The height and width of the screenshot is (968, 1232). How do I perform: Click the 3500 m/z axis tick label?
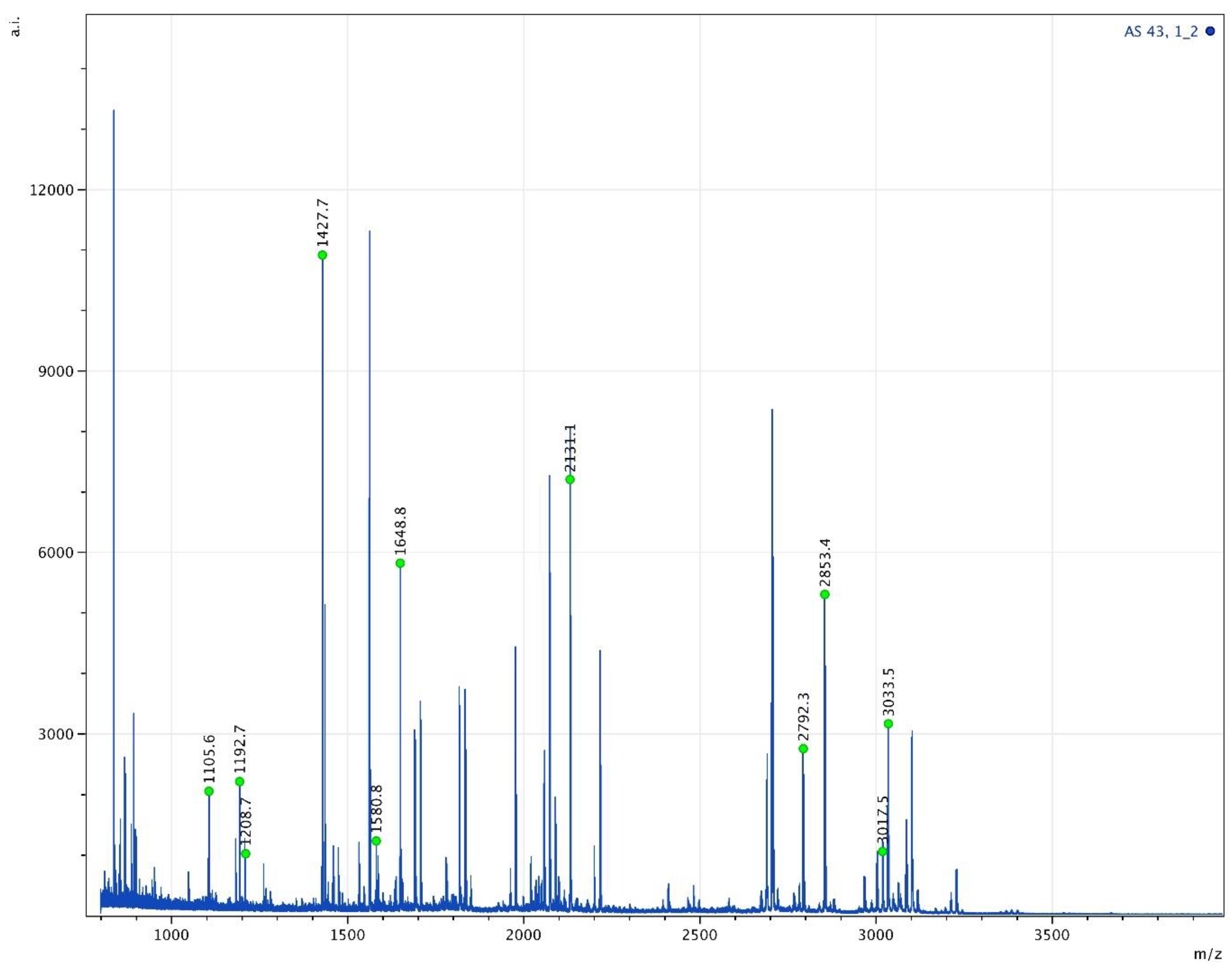1052,934
